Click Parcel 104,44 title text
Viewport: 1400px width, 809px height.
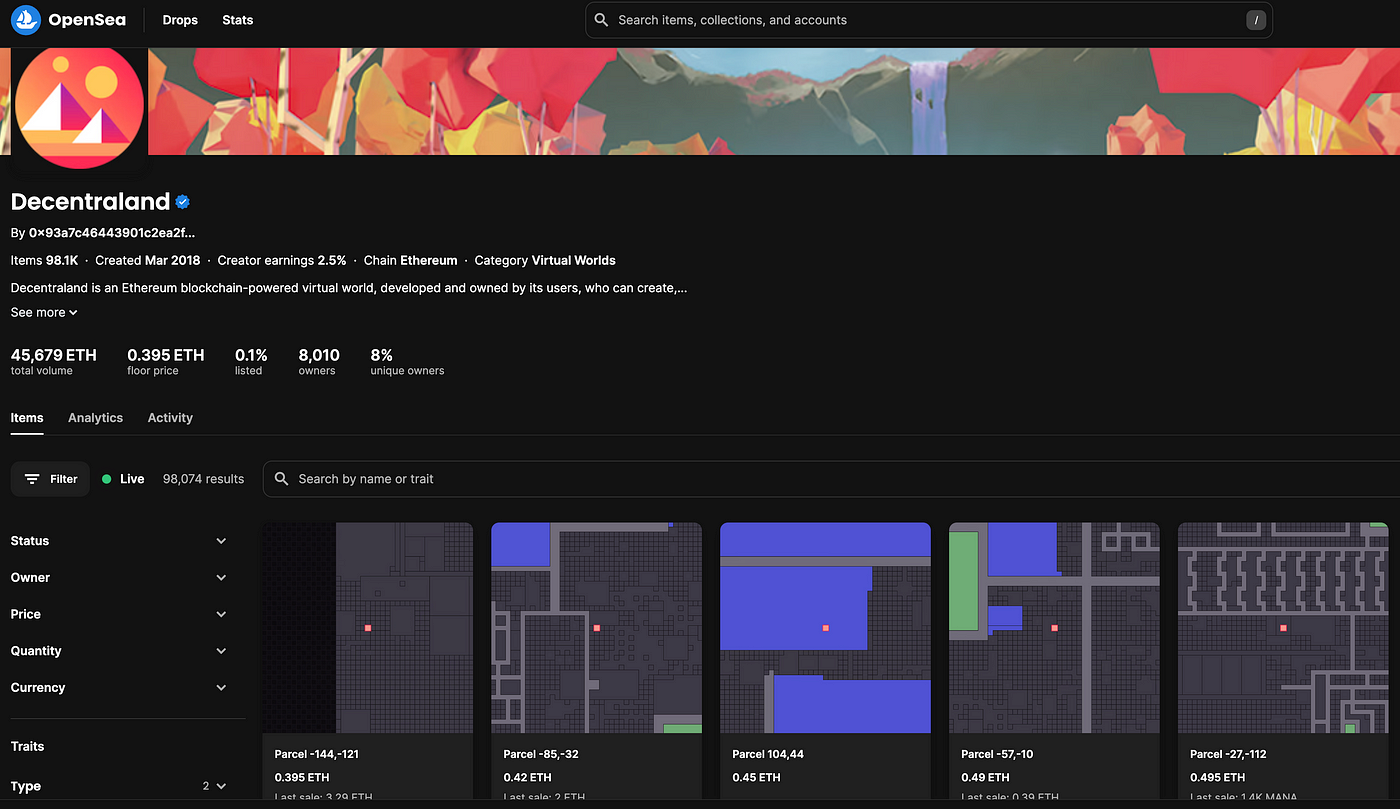tap(768, 755)
